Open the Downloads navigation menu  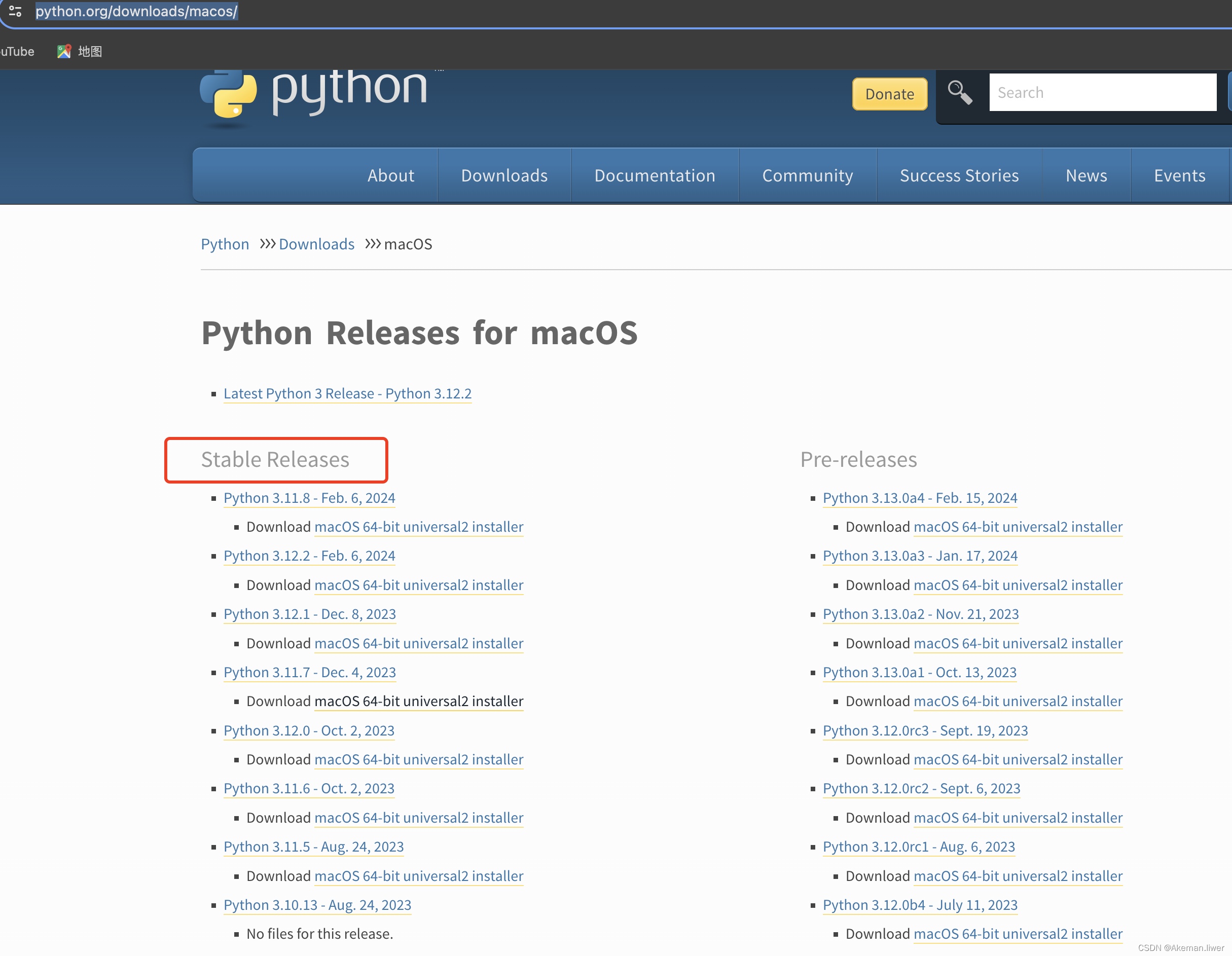click(x=504, y=175)
